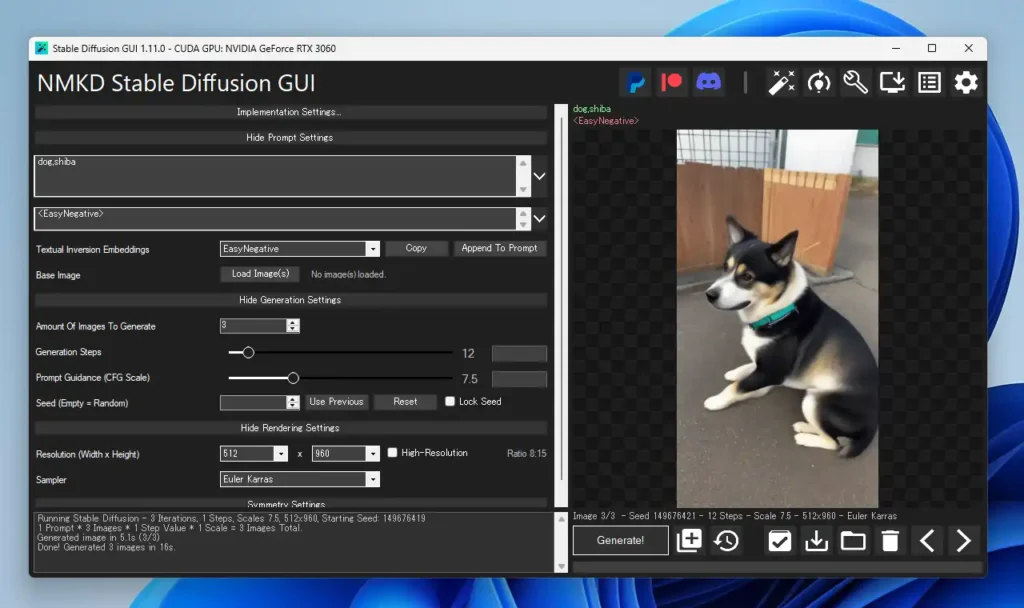1024x608 pixels.
Task: Open the wrench developer tools icon
Action: [855, 82]
